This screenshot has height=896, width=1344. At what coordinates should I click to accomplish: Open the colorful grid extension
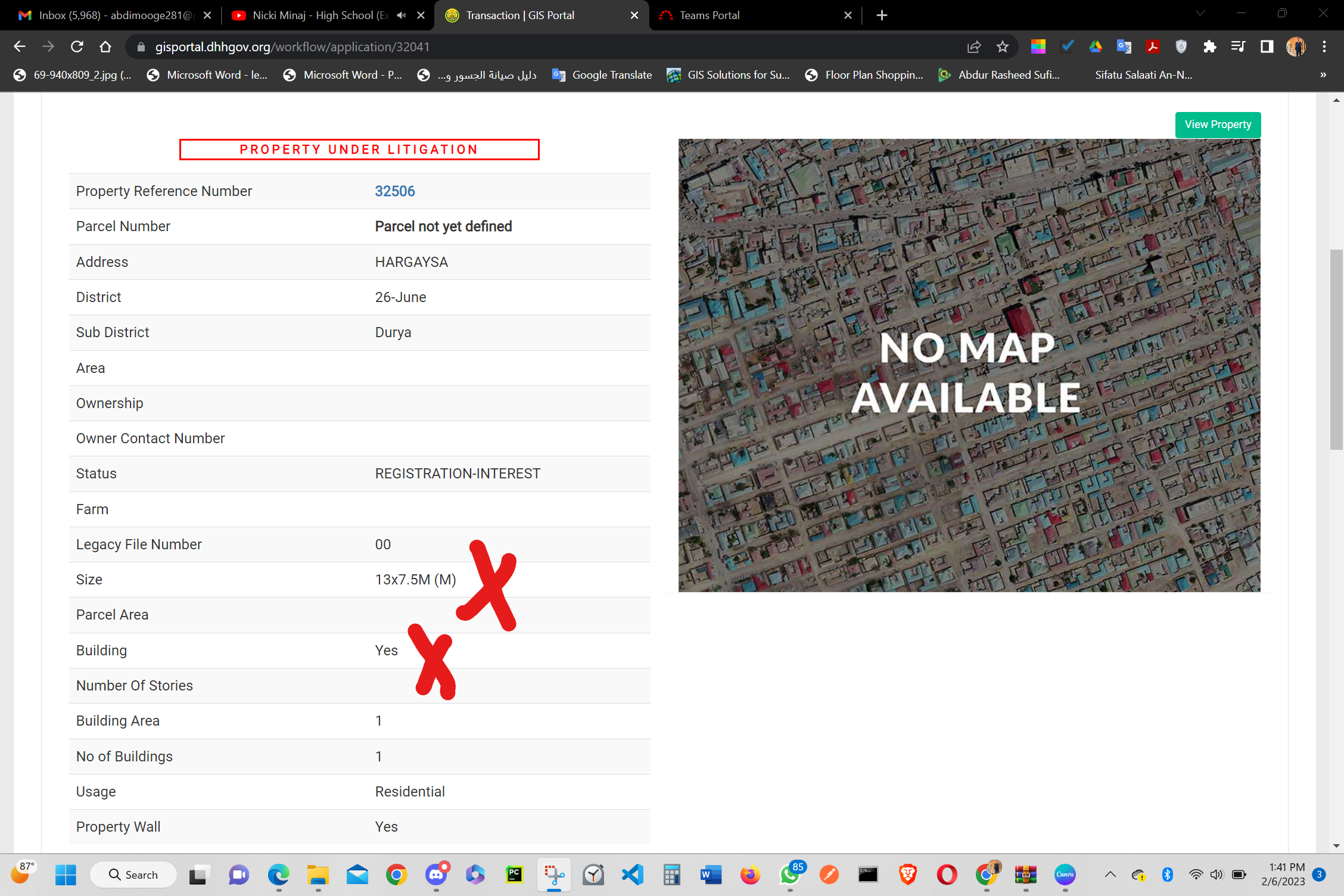click(1038, 46)
